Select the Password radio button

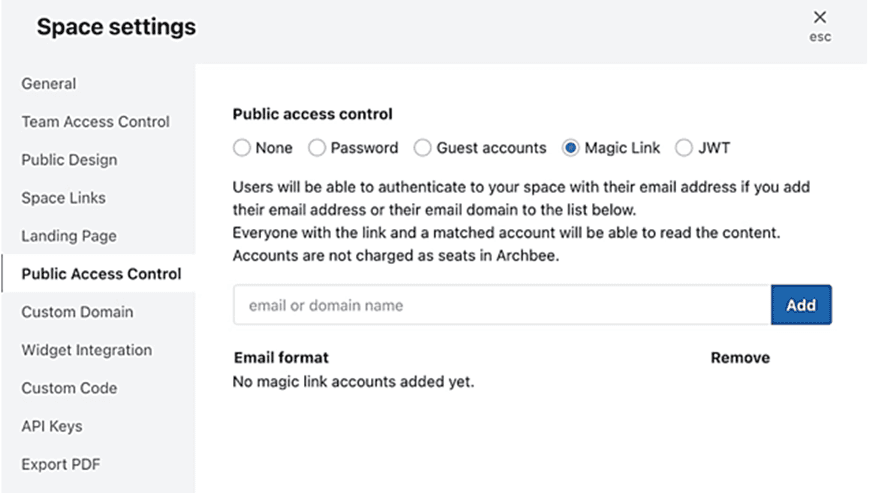click(317, 148)
